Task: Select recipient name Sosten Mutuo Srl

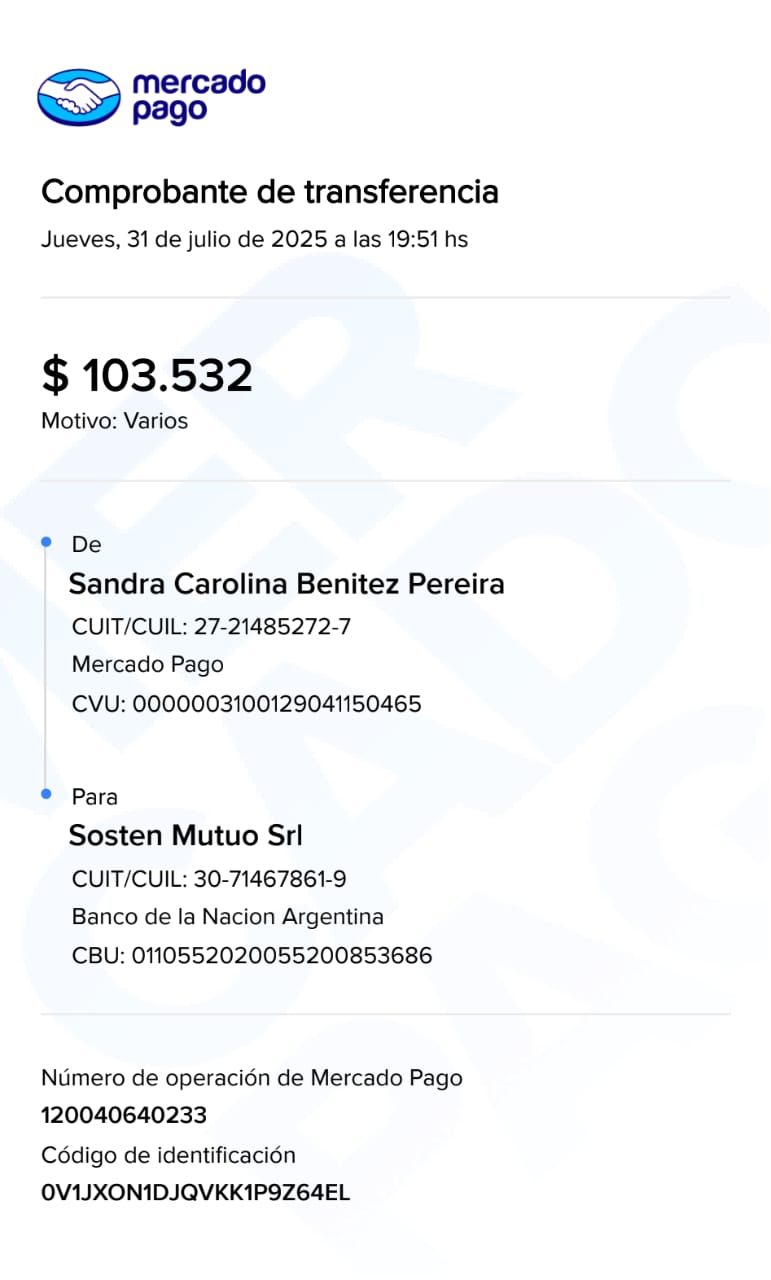Action: pos(185,835)
